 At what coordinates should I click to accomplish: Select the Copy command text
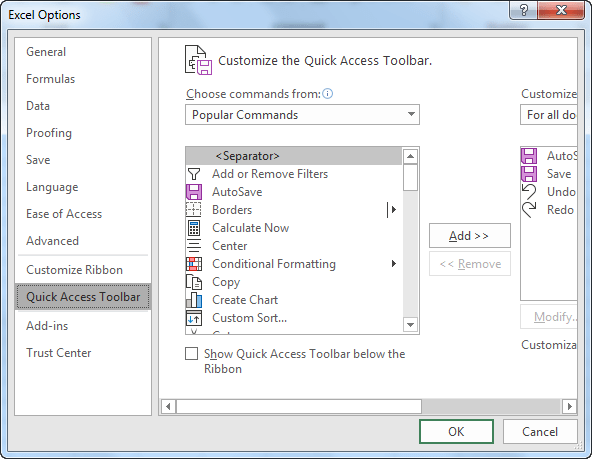point(226,282)
